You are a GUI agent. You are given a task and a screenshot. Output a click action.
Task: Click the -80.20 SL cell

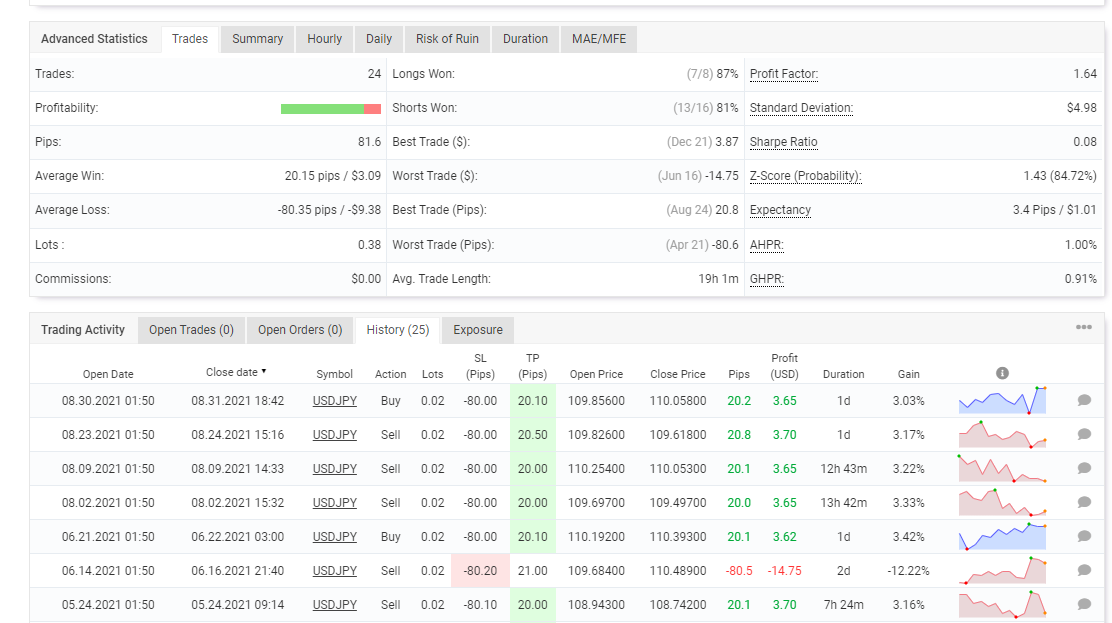(480, 571)
